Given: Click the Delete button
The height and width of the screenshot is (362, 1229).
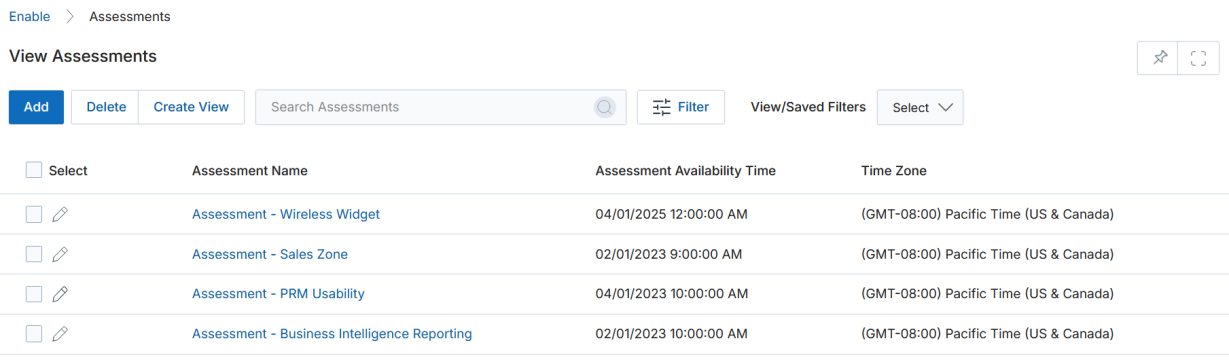Looking at the screenshot, I should [x=106, y=107].
